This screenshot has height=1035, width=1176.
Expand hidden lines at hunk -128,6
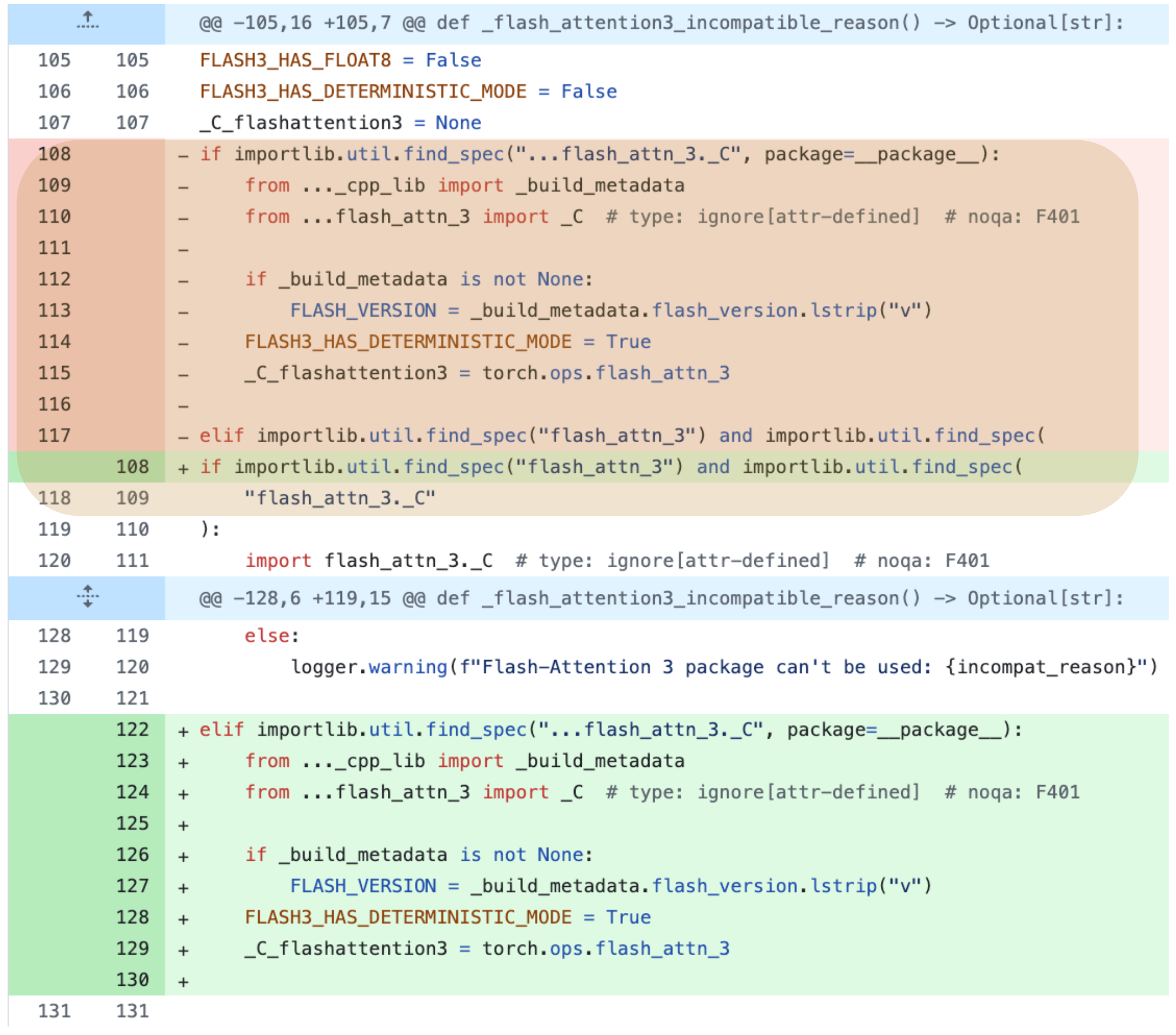88,597
